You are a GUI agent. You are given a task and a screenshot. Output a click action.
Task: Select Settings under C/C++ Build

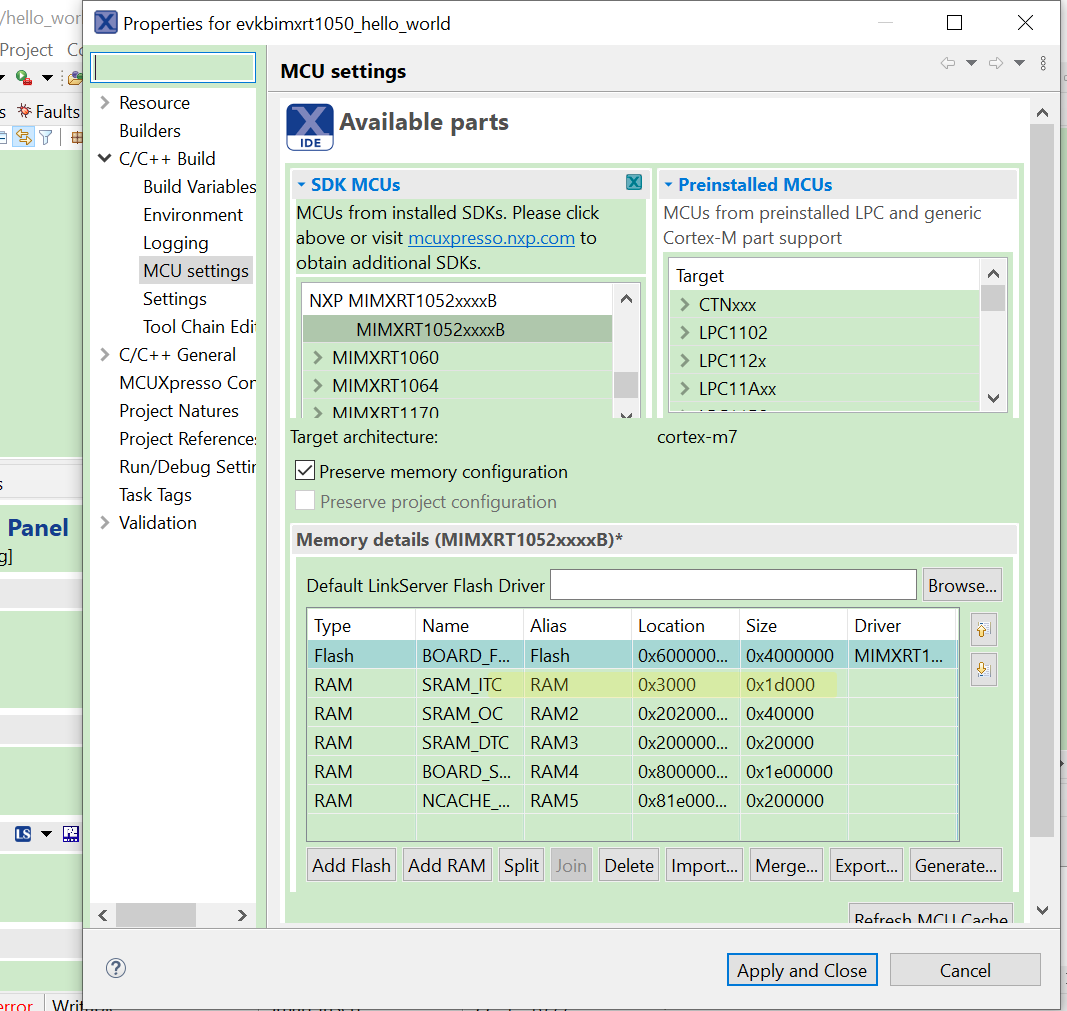point(175,299)
